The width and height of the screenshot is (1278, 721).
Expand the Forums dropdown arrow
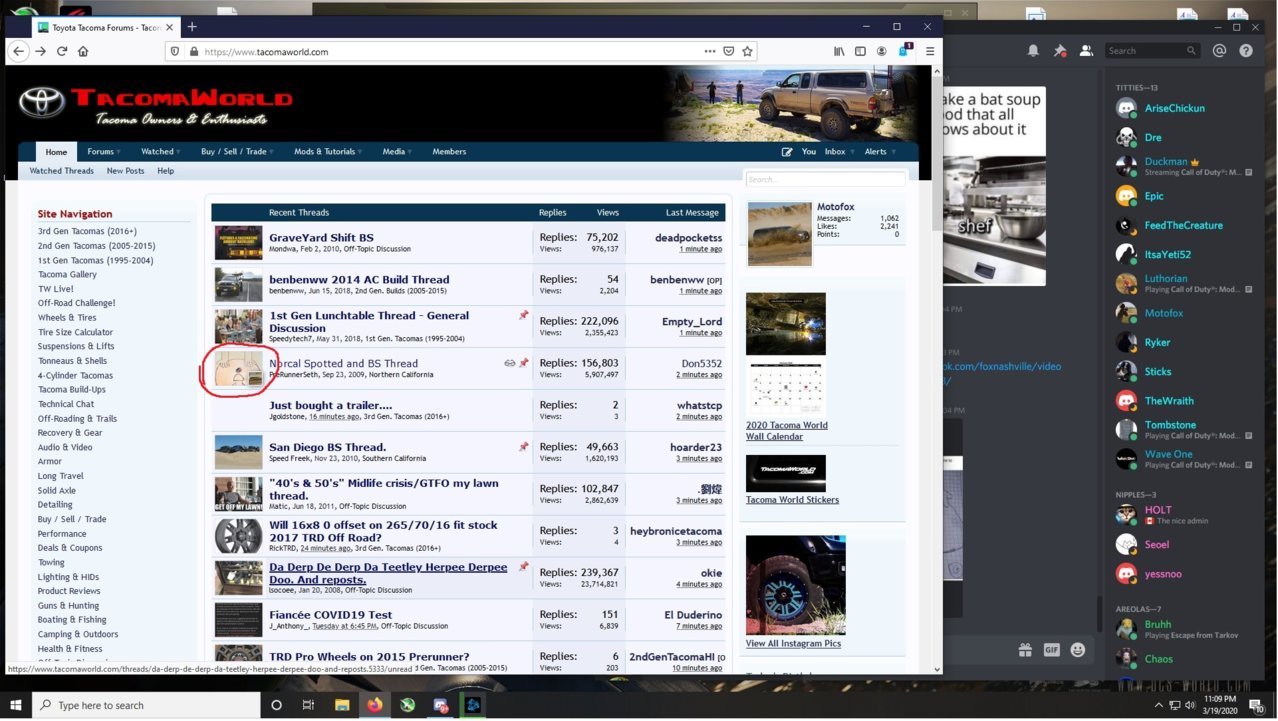point(118,152)
